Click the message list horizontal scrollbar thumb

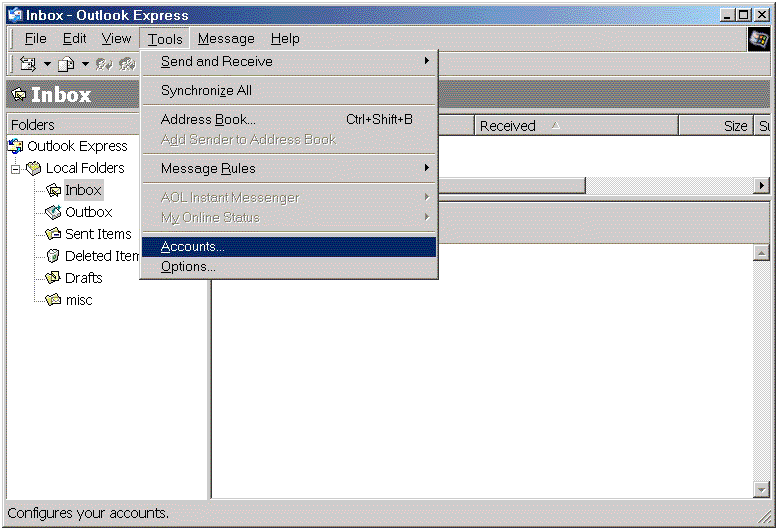pos(512,186)
